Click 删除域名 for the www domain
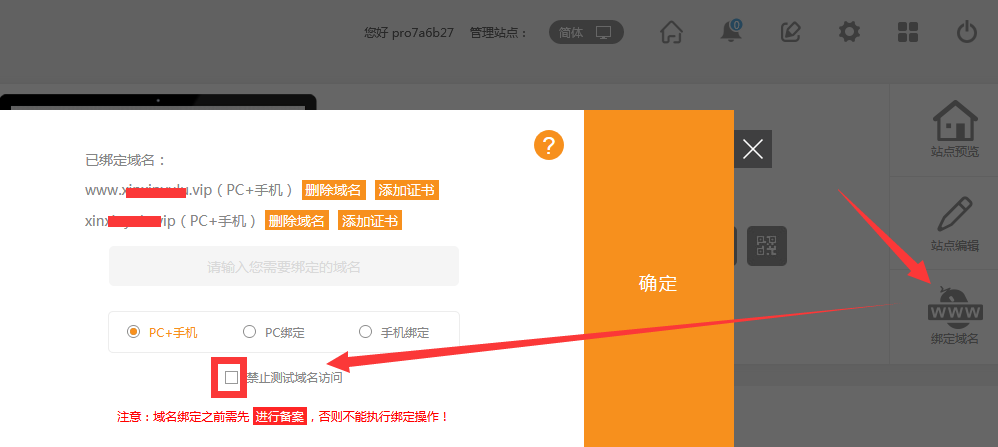The height and width of the screenshot is (447, 998). click(x=333, y=190)
